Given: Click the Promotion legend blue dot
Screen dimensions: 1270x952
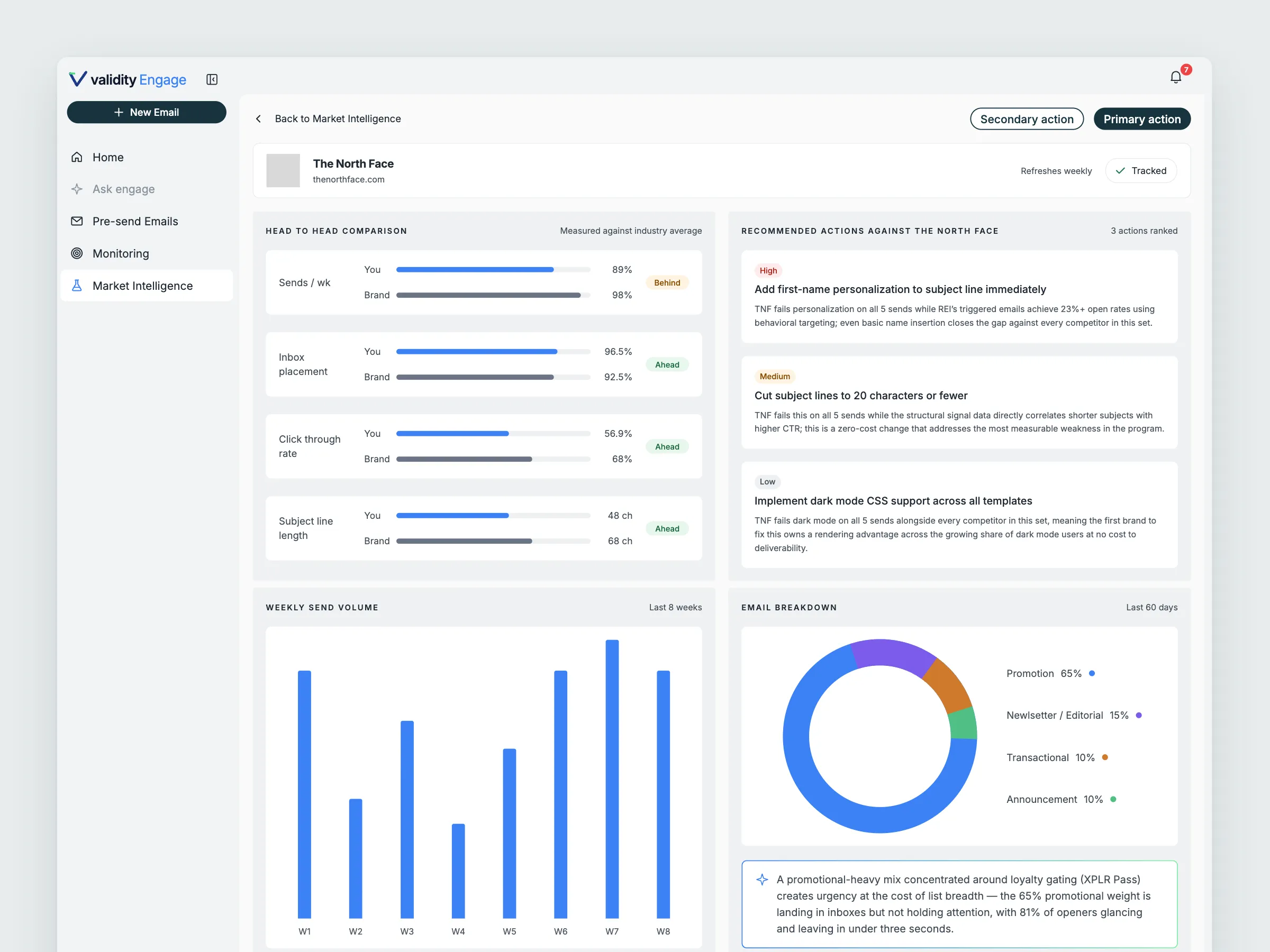Looking at the screenshot, I should click(1092, 674).
